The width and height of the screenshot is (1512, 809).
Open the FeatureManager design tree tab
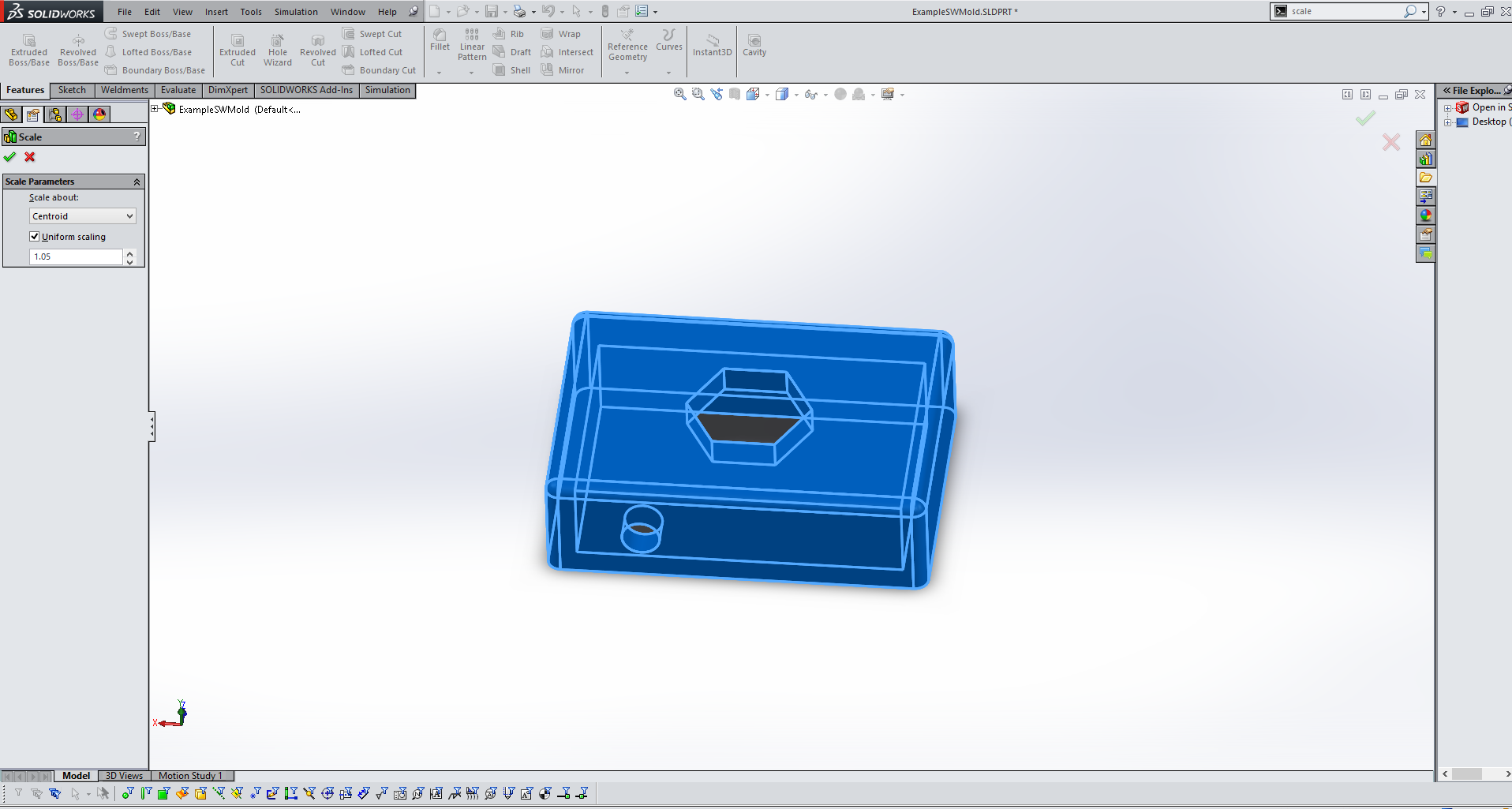click(x=11, y=114)
